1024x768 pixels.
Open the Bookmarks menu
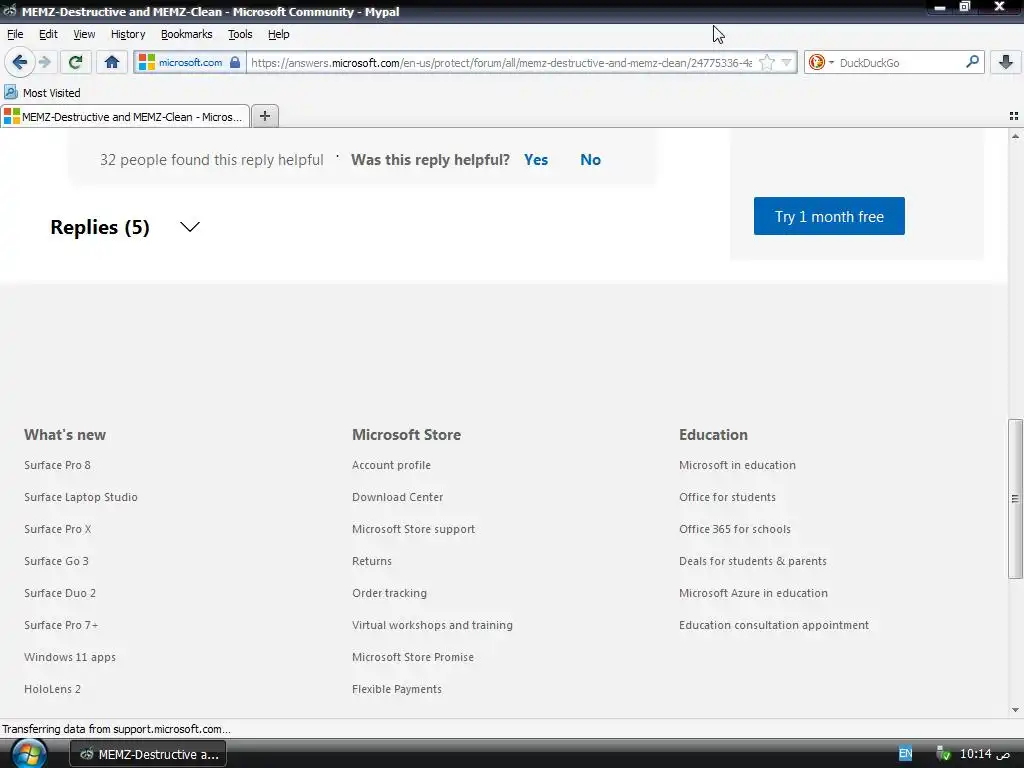pyautogui.click(x=186, y=34)
